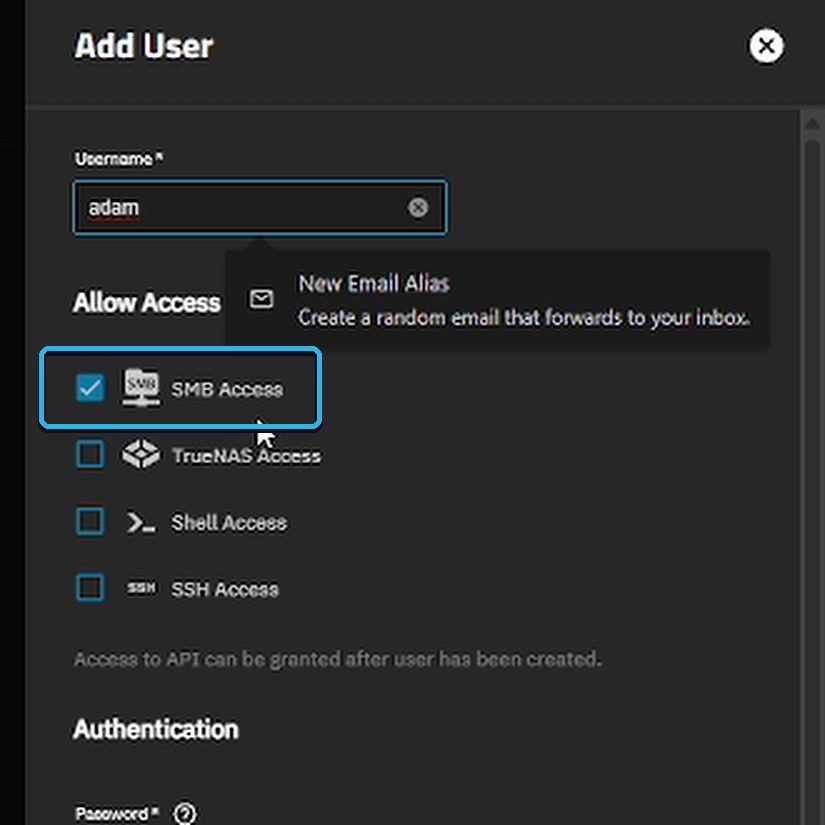Click the Add User title

(x=144, y=46)
